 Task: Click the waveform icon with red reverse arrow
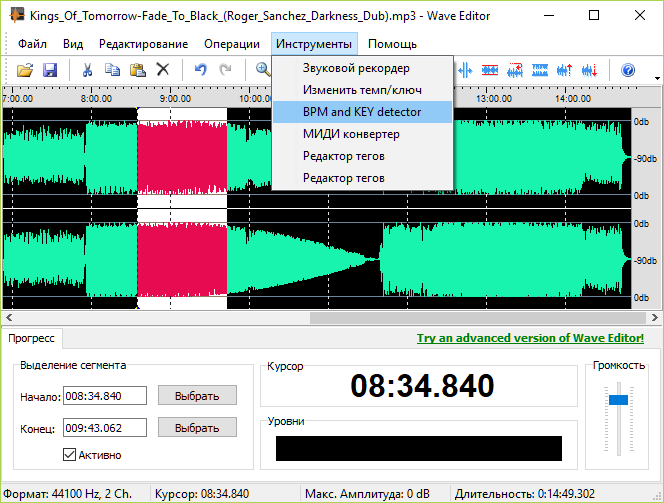coord(515,70)
